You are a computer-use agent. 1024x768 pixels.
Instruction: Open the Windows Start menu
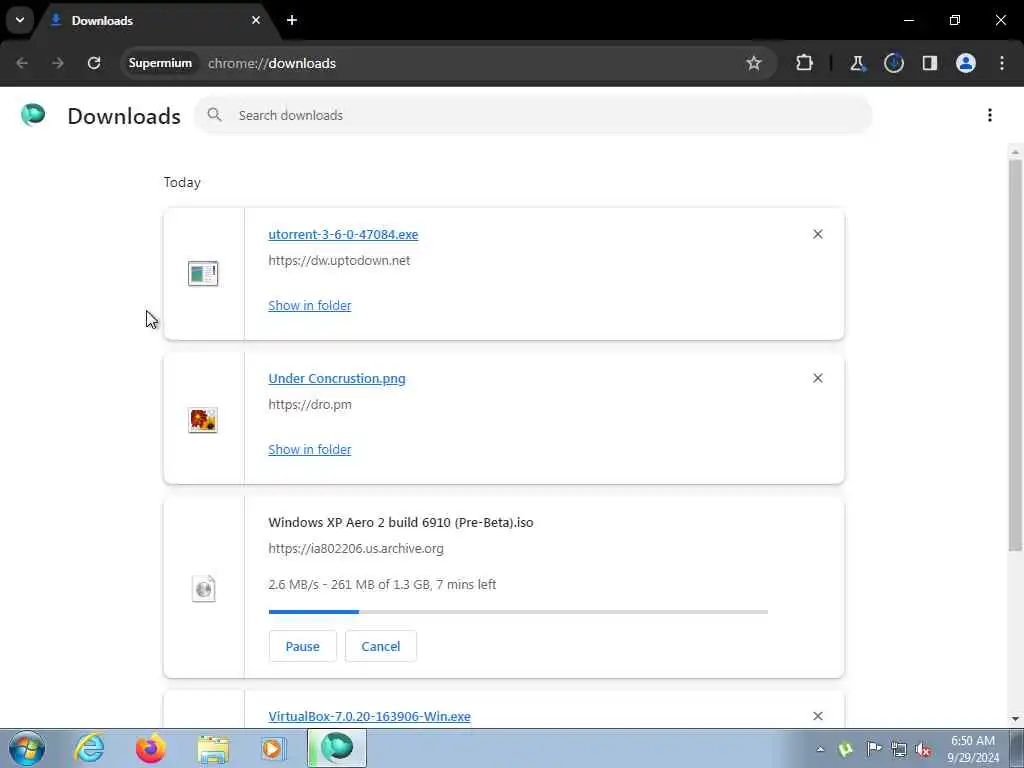click(27, 748)
